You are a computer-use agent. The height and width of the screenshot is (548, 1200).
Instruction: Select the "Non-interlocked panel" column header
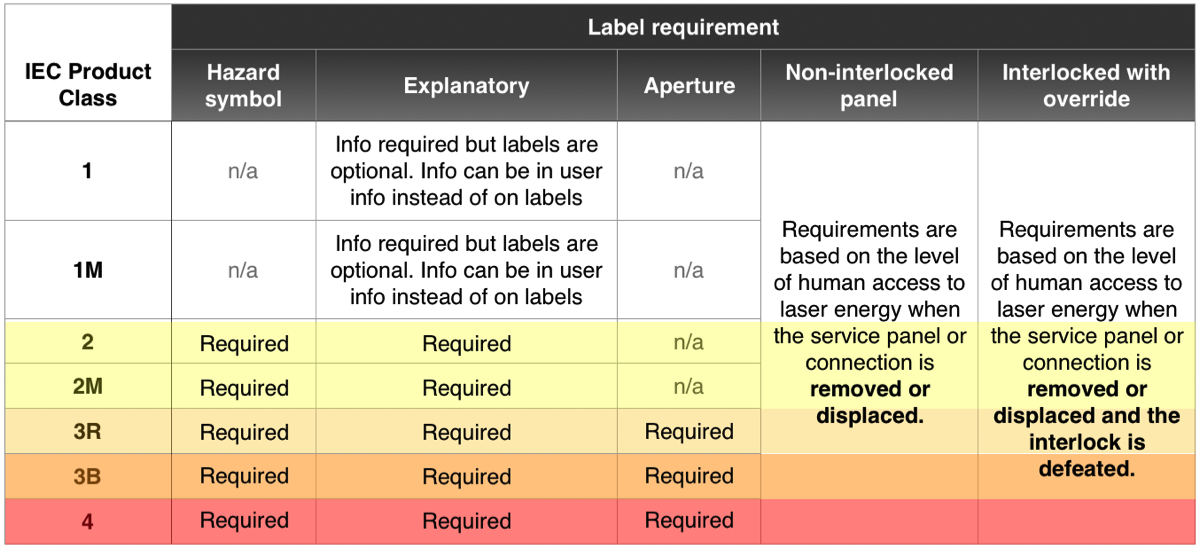pyautogui.click(x=869, y=86)
